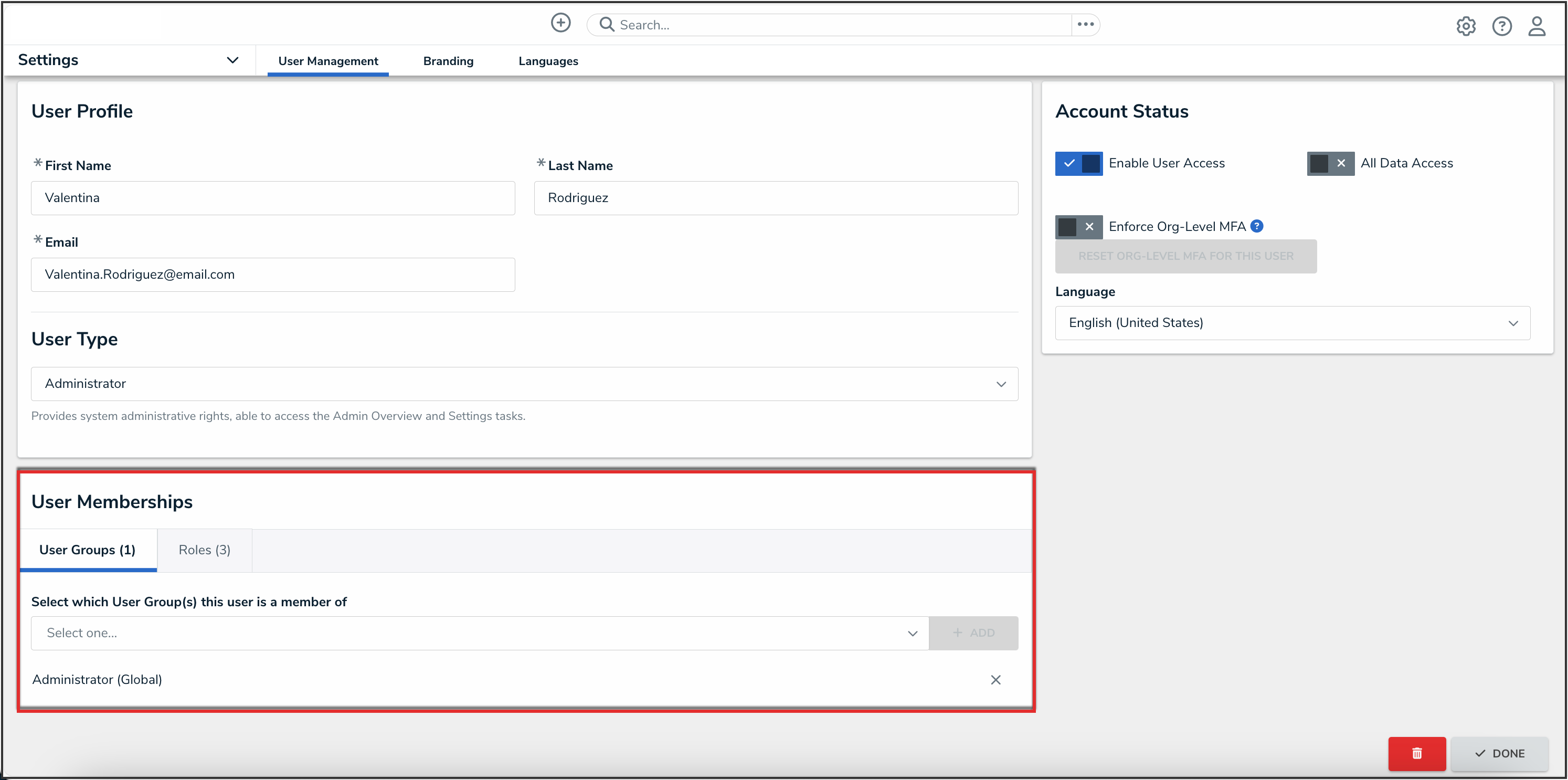The image size is (1568, 780).
Task: Remove Administrator (Global) group membership
Action: [x=995, y=680]
